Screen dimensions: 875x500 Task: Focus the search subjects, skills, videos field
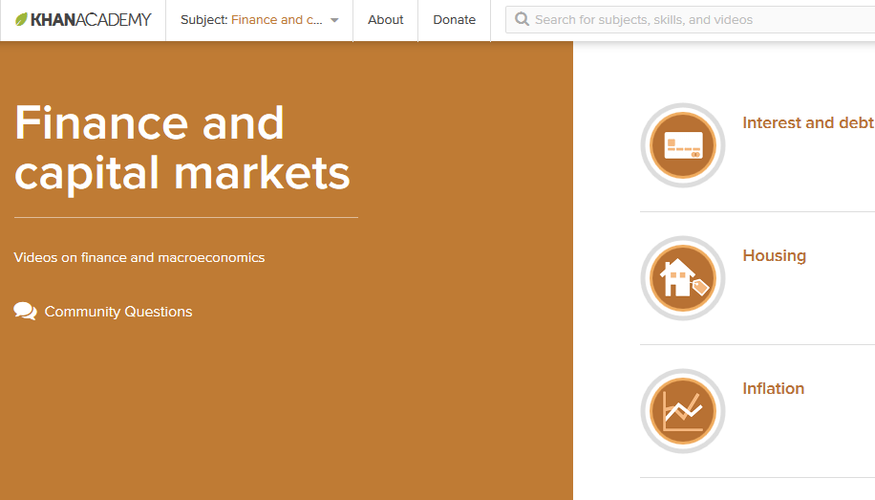point(690,20)
